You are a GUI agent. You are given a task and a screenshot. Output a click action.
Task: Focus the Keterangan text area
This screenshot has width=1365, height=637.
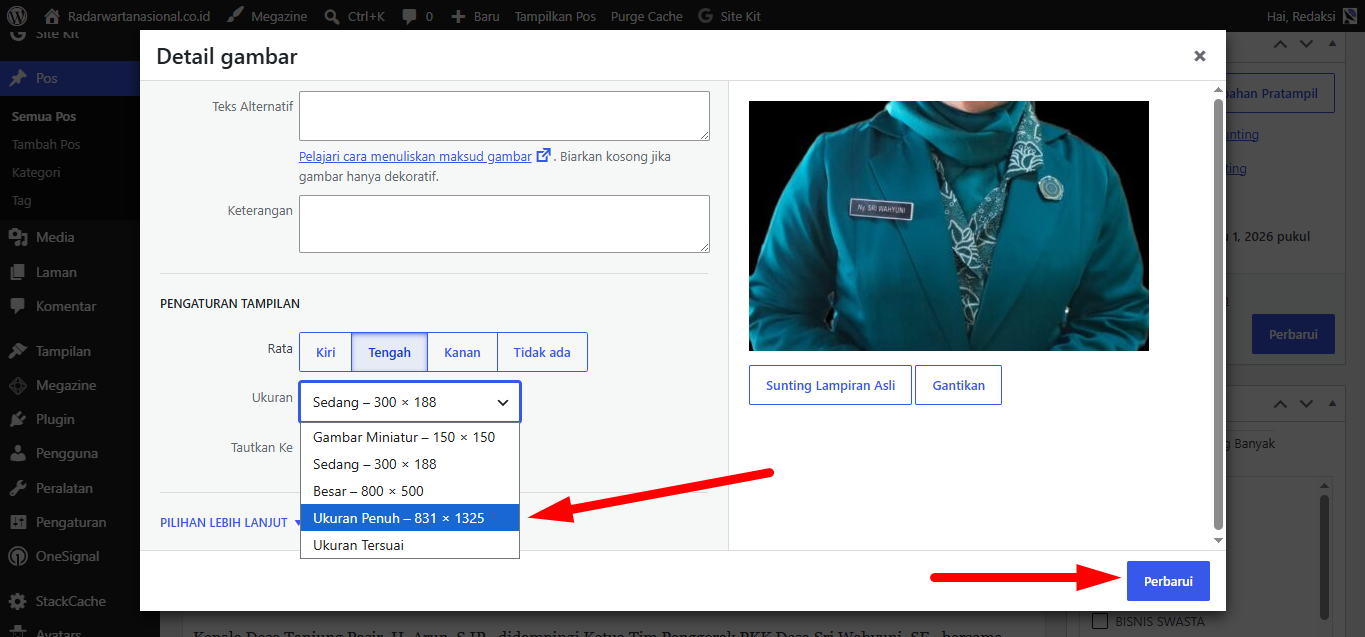click(x=504, y=224)
